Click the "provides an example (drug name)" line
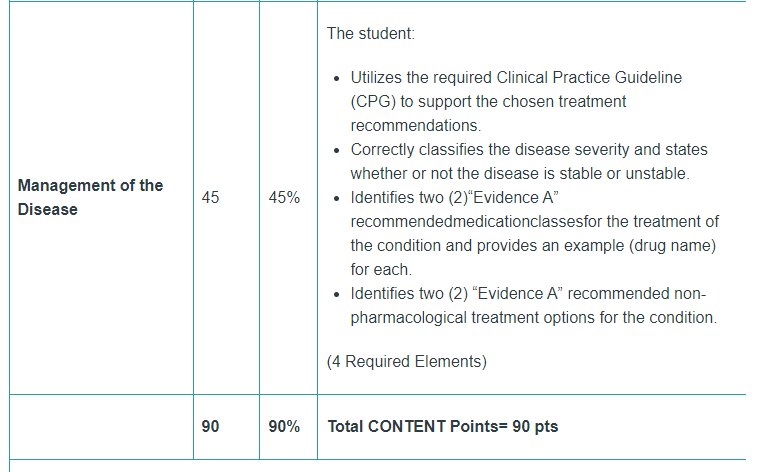Screen dimensions: 780x472 (533, 245)
